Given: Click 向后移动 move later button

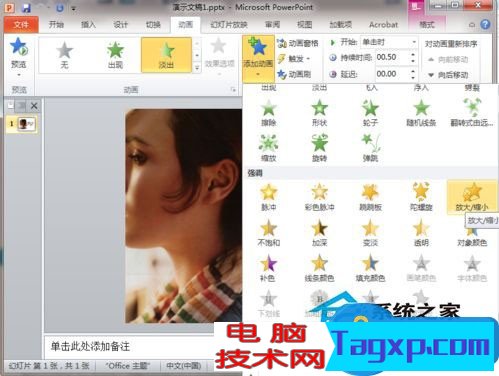Looking at the screenshot, I should coord(448,75).
